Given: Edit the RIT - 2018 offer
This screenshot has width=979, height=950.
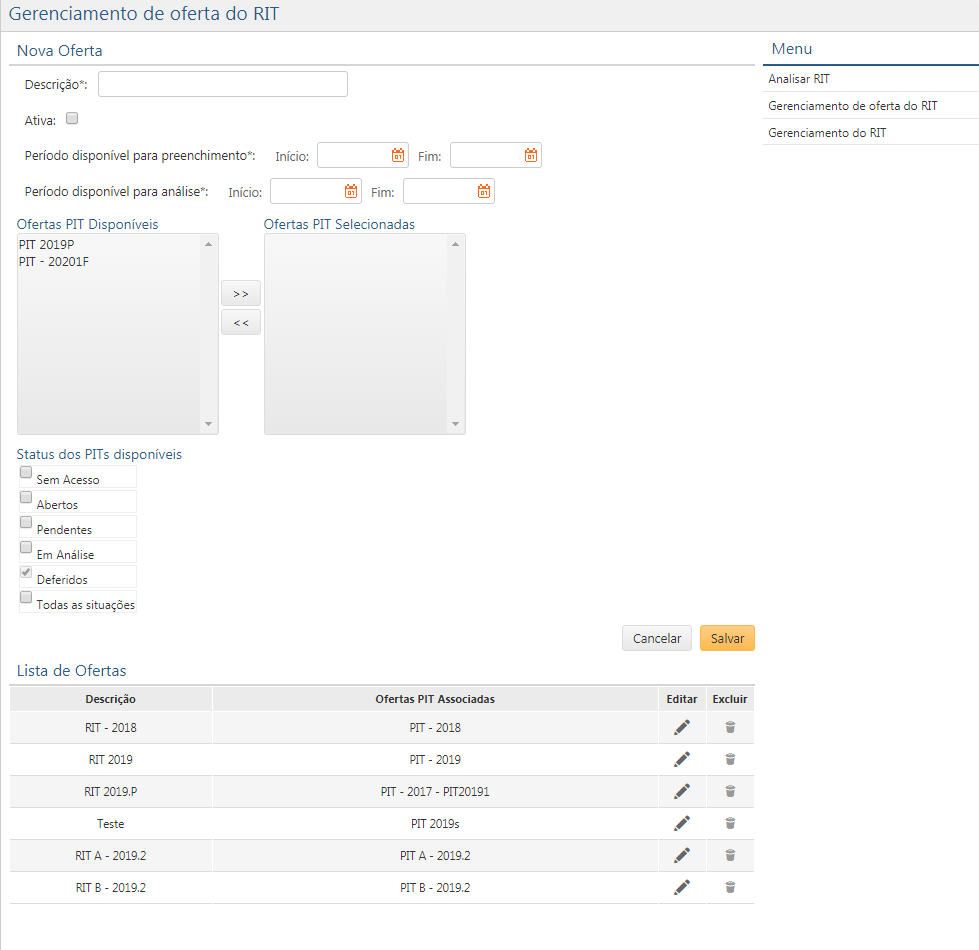Looking at the screenshot, I should (682, 728).
